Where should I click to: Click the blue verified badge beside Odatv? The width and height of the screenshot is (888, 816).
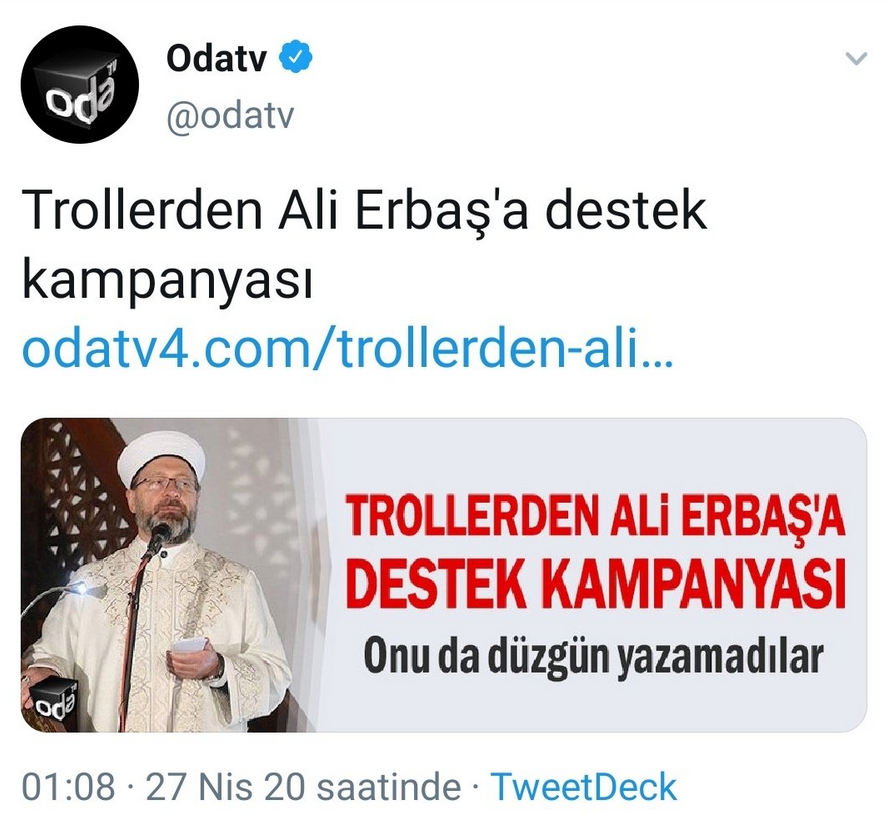[x=297, y=57]
